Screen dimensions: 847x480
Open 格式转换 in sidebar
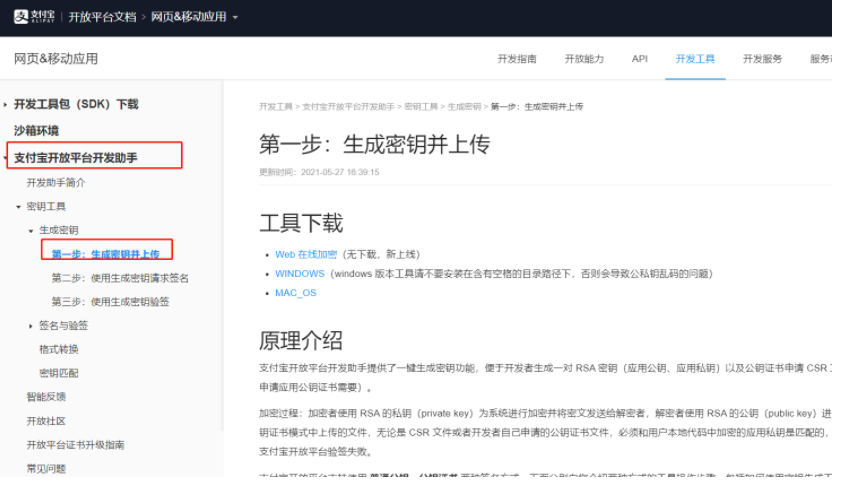(58, 349)
